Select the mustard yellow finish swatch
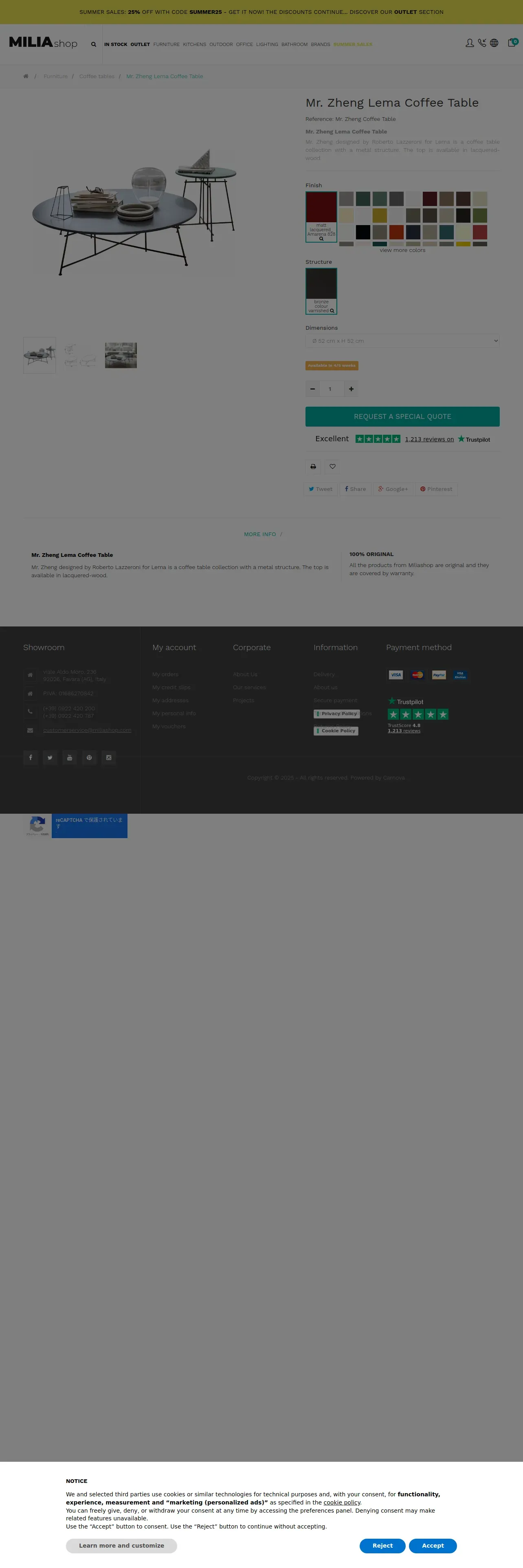This screenshot has height=1568, width=523. tap(379, 215)
